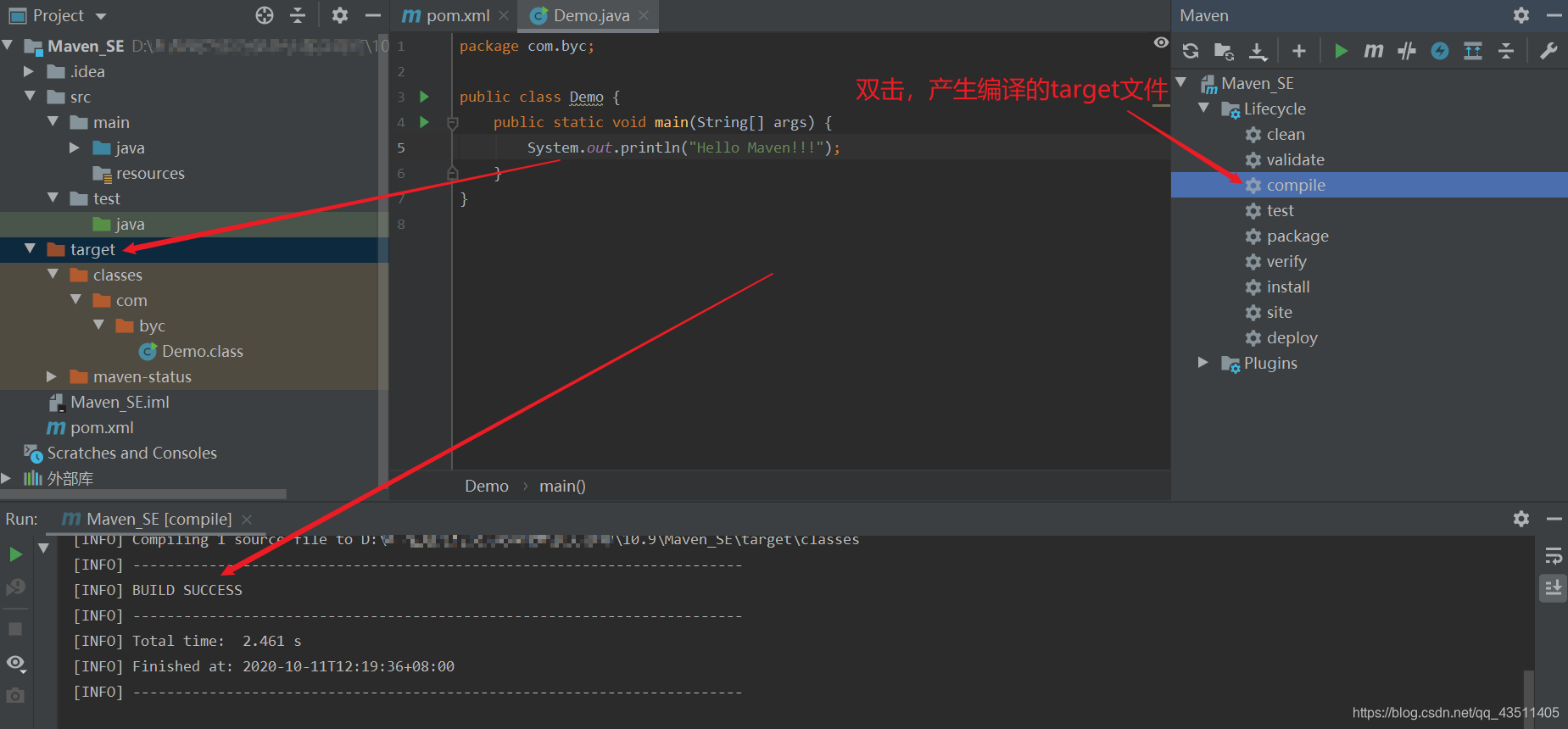Add a Maven project with plus icon

(x=1298, y=51)
